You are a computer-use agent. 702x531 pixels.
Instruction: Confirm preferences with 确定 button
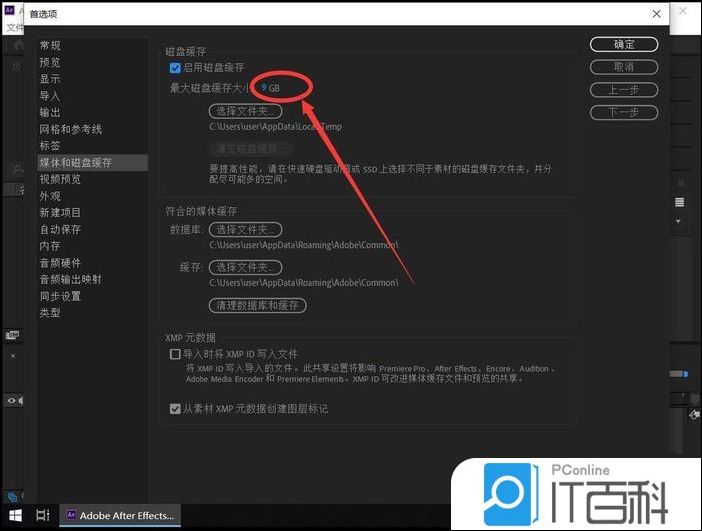(624, 44)
